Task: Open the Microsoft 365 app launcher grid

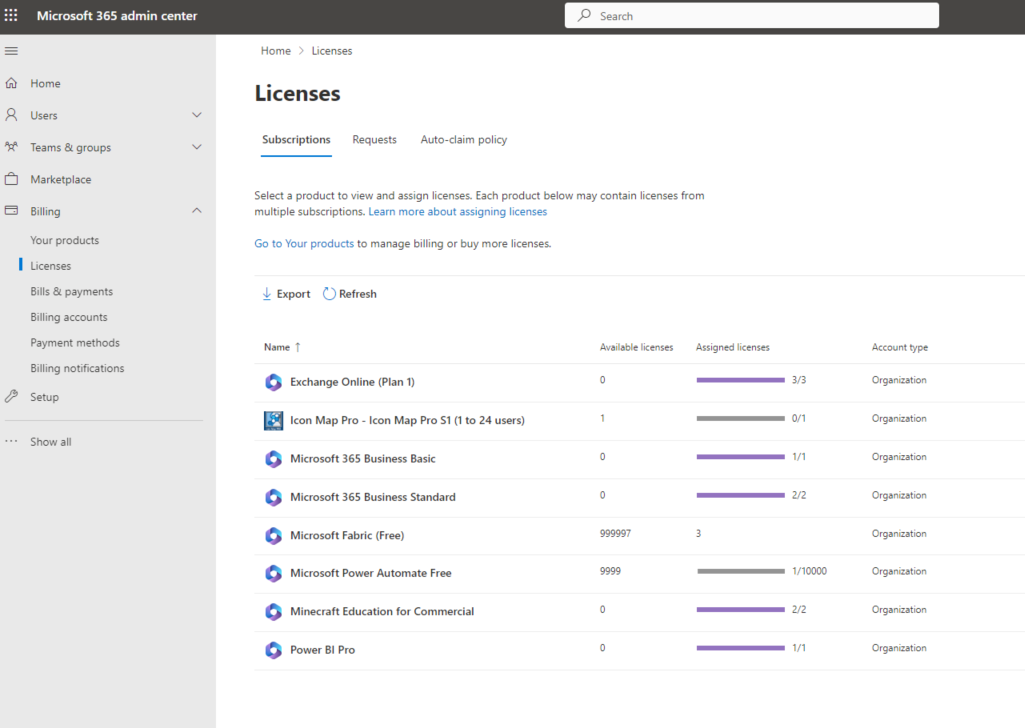Action: pyautogui.click(x=12, y=15)
